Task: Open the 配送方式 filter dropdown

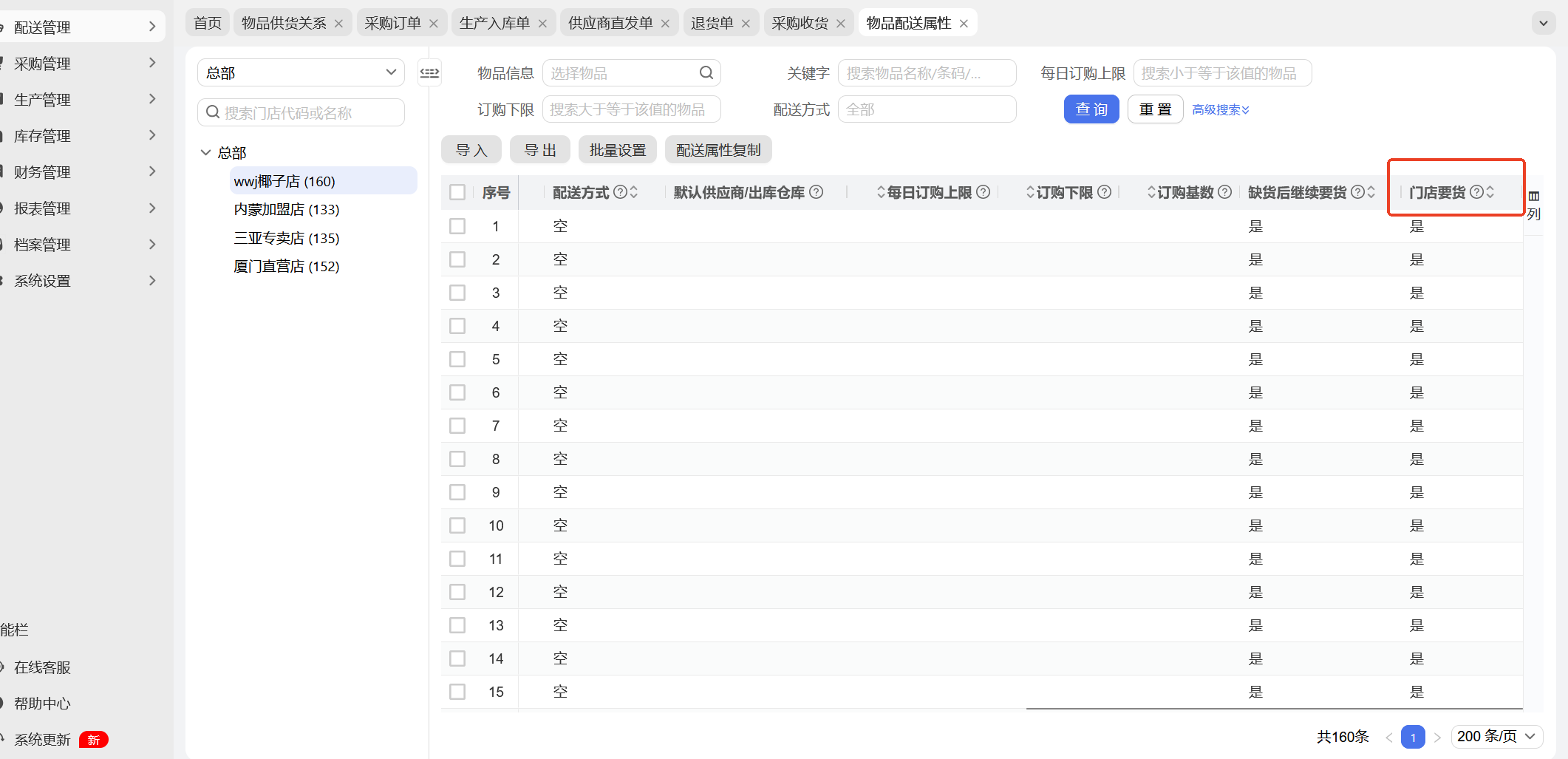Action: click(x=927, y=109)
